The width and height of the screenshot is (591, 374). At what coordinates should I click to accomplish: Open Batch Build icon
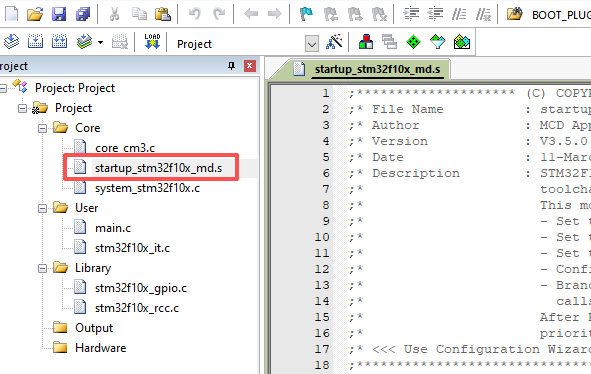[85, 41]
